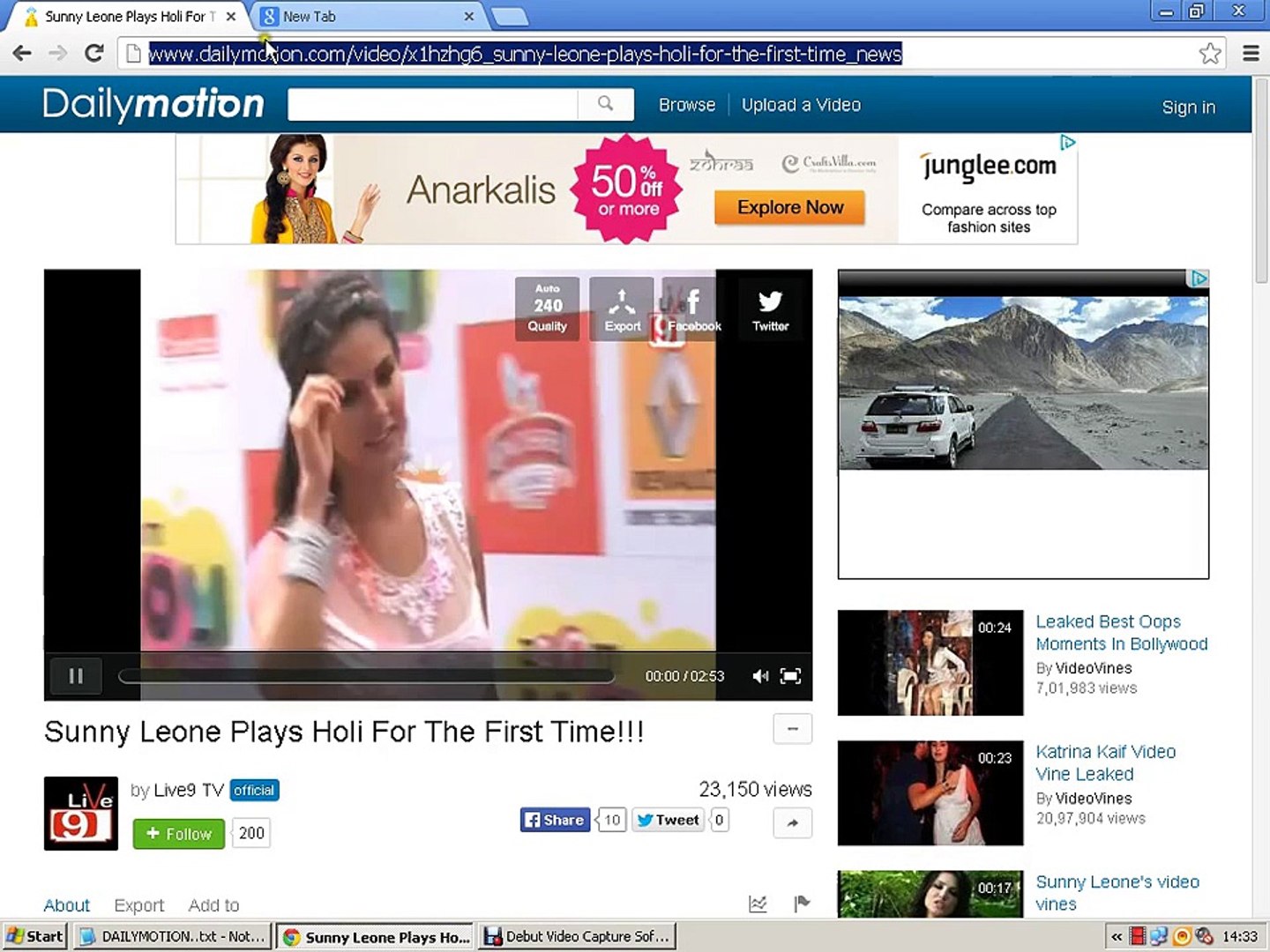The height and width of the screenshot is (952, 1270).
Task: Switch to the About tab
Action: [67, 905]
